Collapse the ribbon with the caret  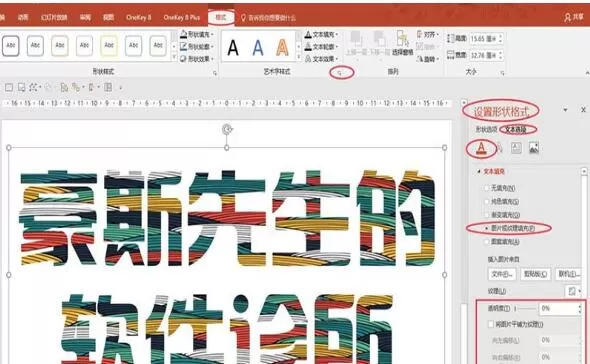(587, 73)
